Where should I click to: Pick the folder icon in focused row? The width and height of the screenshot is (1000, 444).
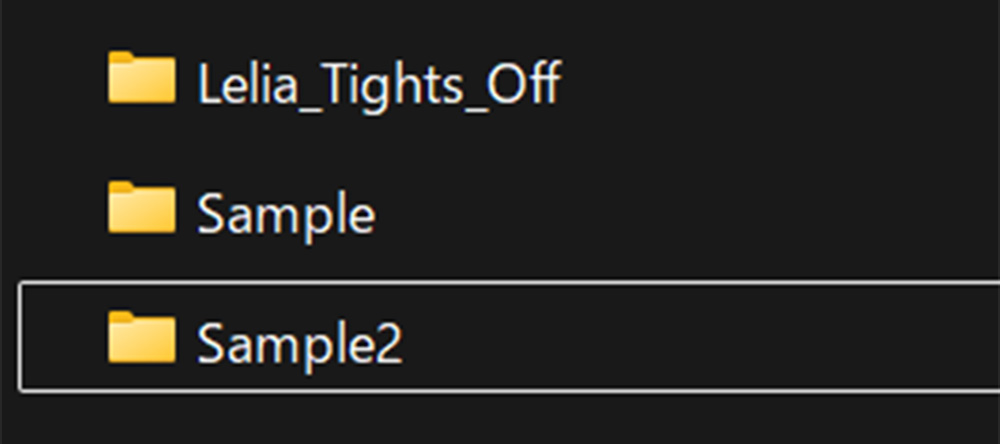(142, 337)
